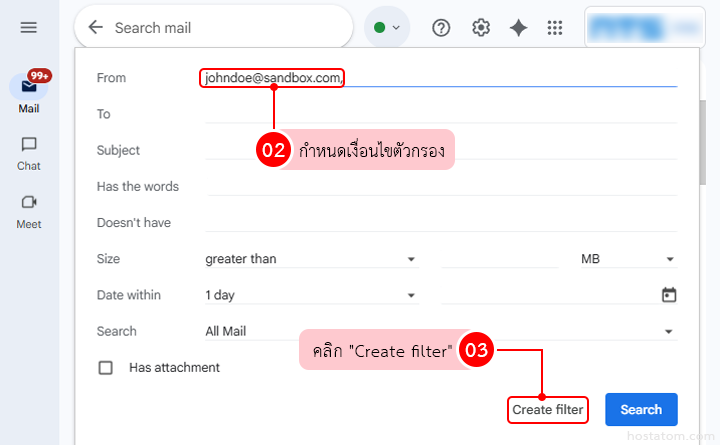This screenshot has height=445, width=720.
Task: Click the Gemini sparkle icon
Action: coord(518,28)
